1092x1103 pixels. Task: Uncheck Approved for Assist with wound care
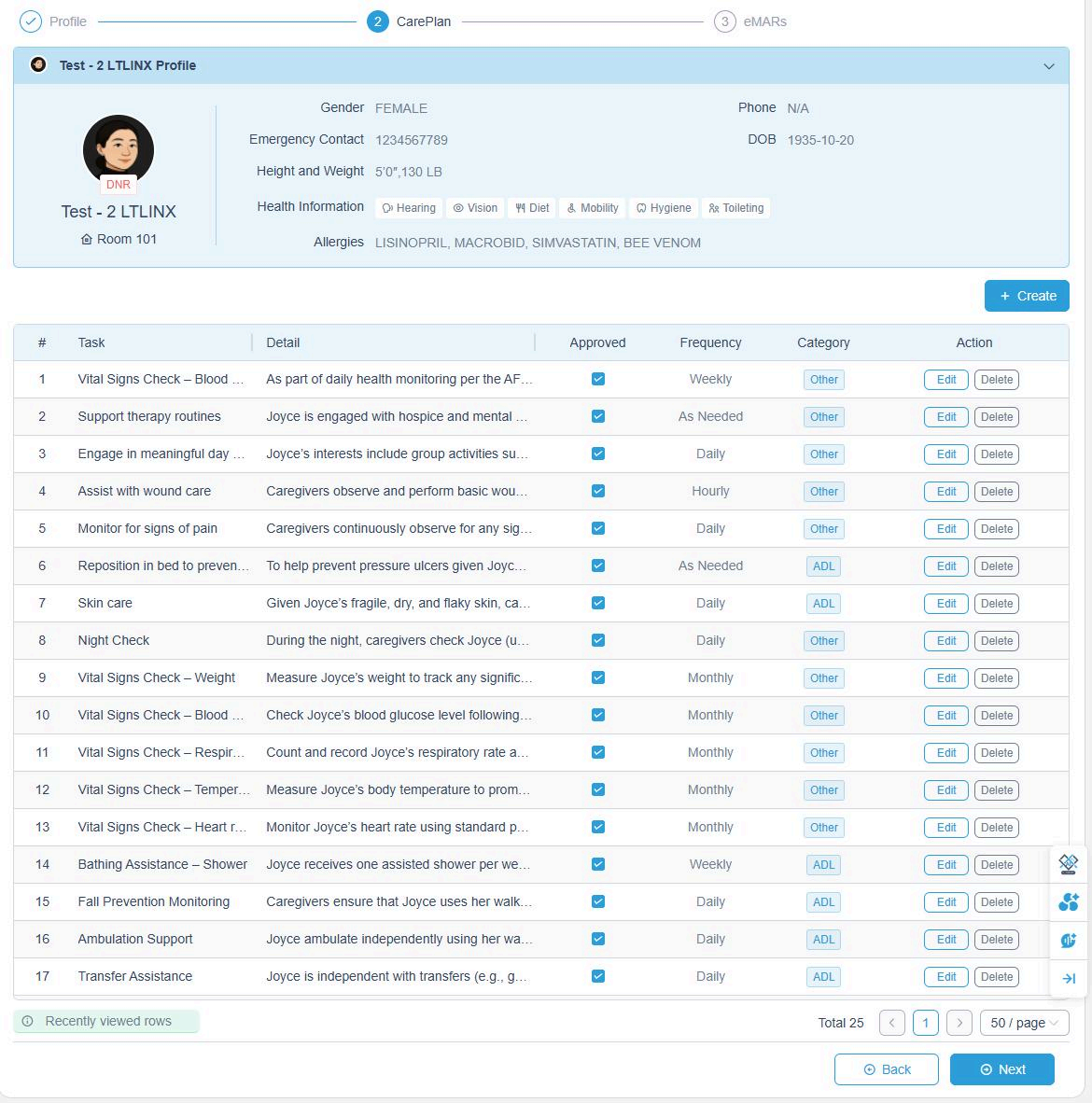point(598,491)
